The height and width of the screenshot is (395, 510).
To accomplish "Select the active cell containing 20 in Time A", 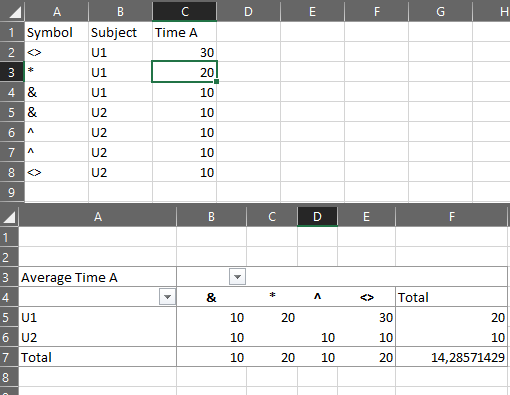I will pyautogui.click(x=184, y=72).
